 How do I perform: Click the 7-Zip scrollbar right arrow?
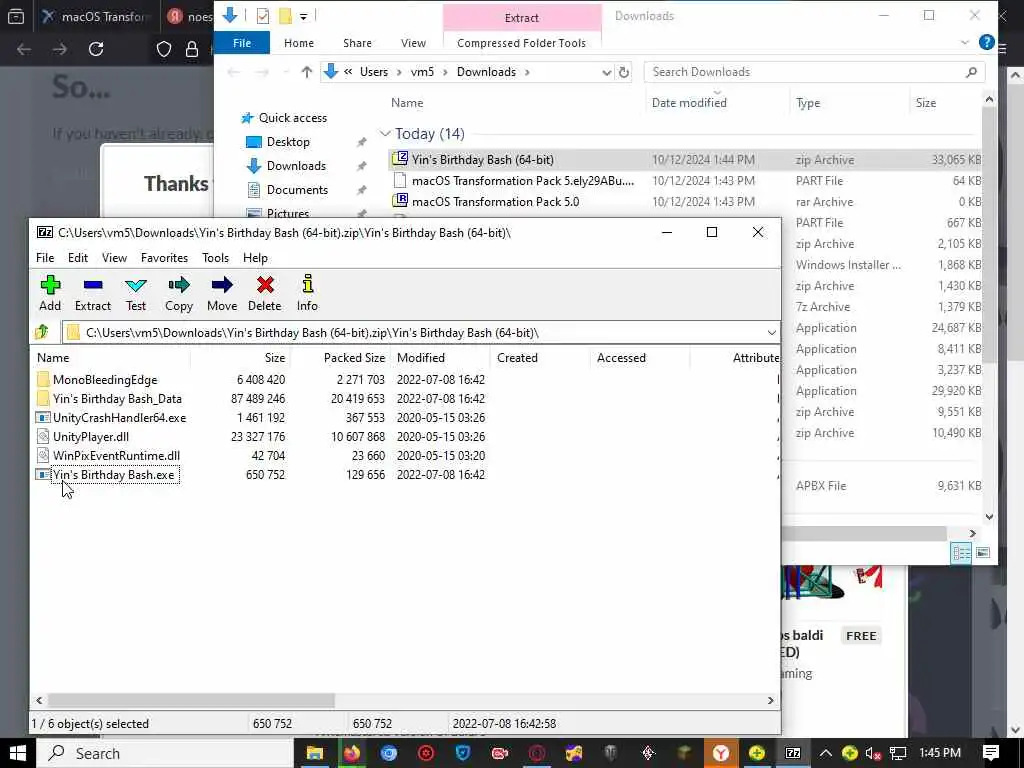771,700
